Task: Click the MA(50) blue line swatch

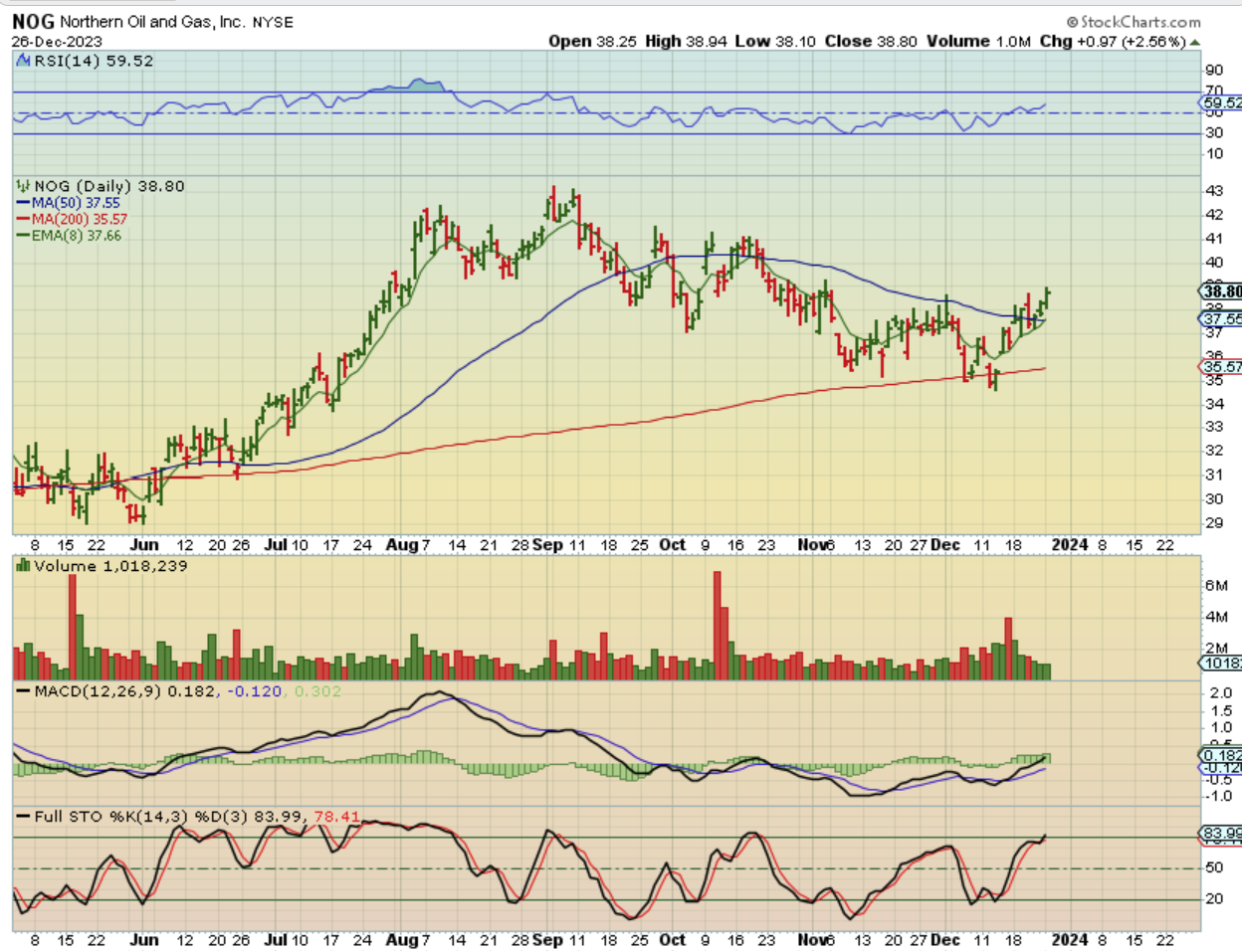Action: (23, 203)
